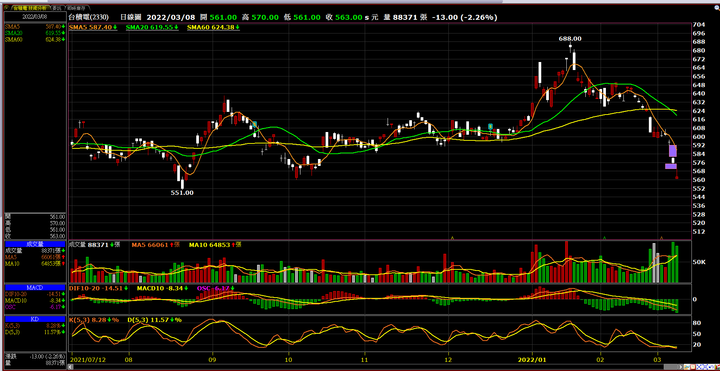Click the scroll-left arrow under the chart
The width and height of the screenshot is (720, 371).
(70, 367)
